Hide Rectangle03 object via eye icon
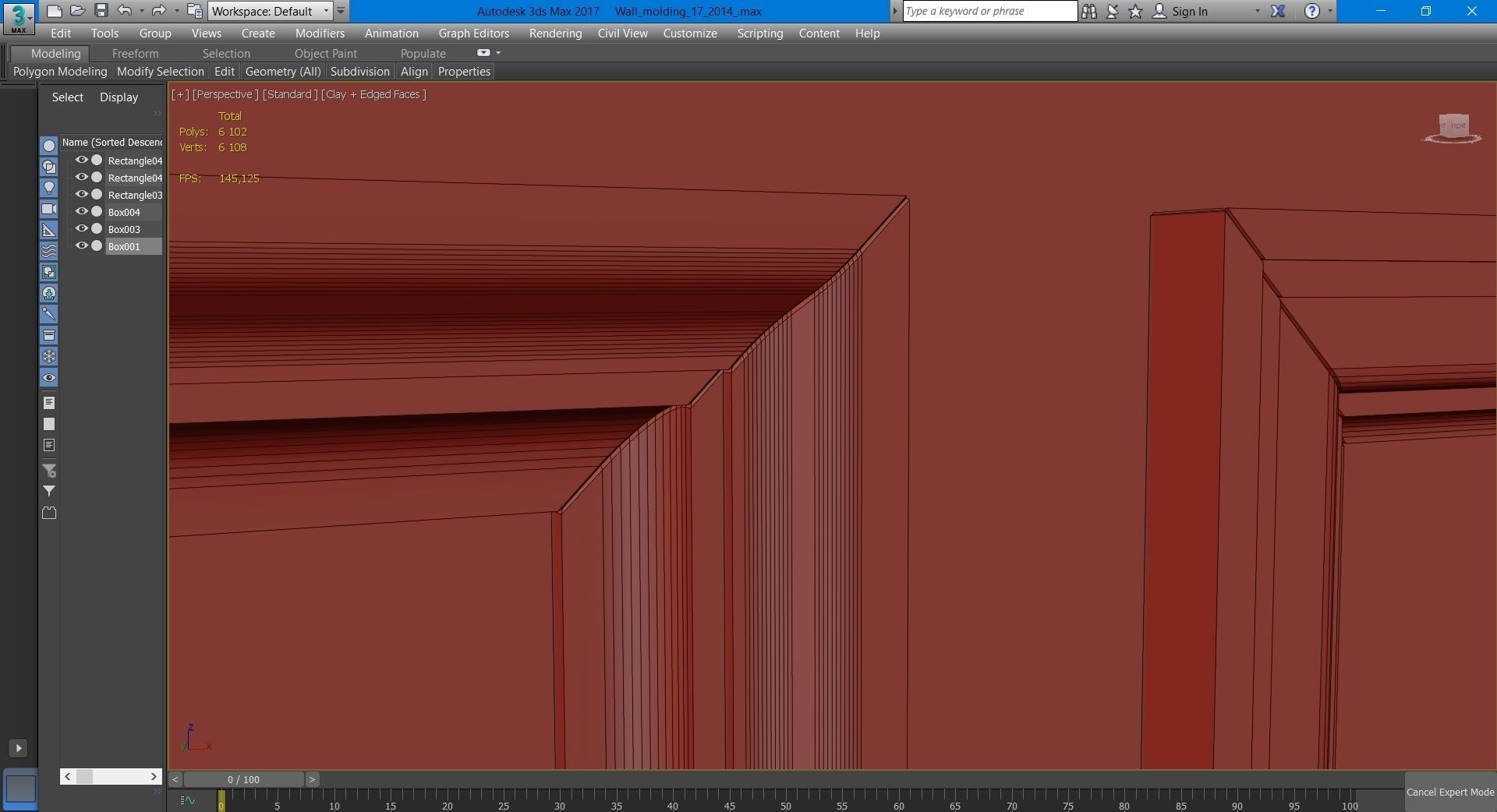The image size is (1497, 812). [81, 194]
